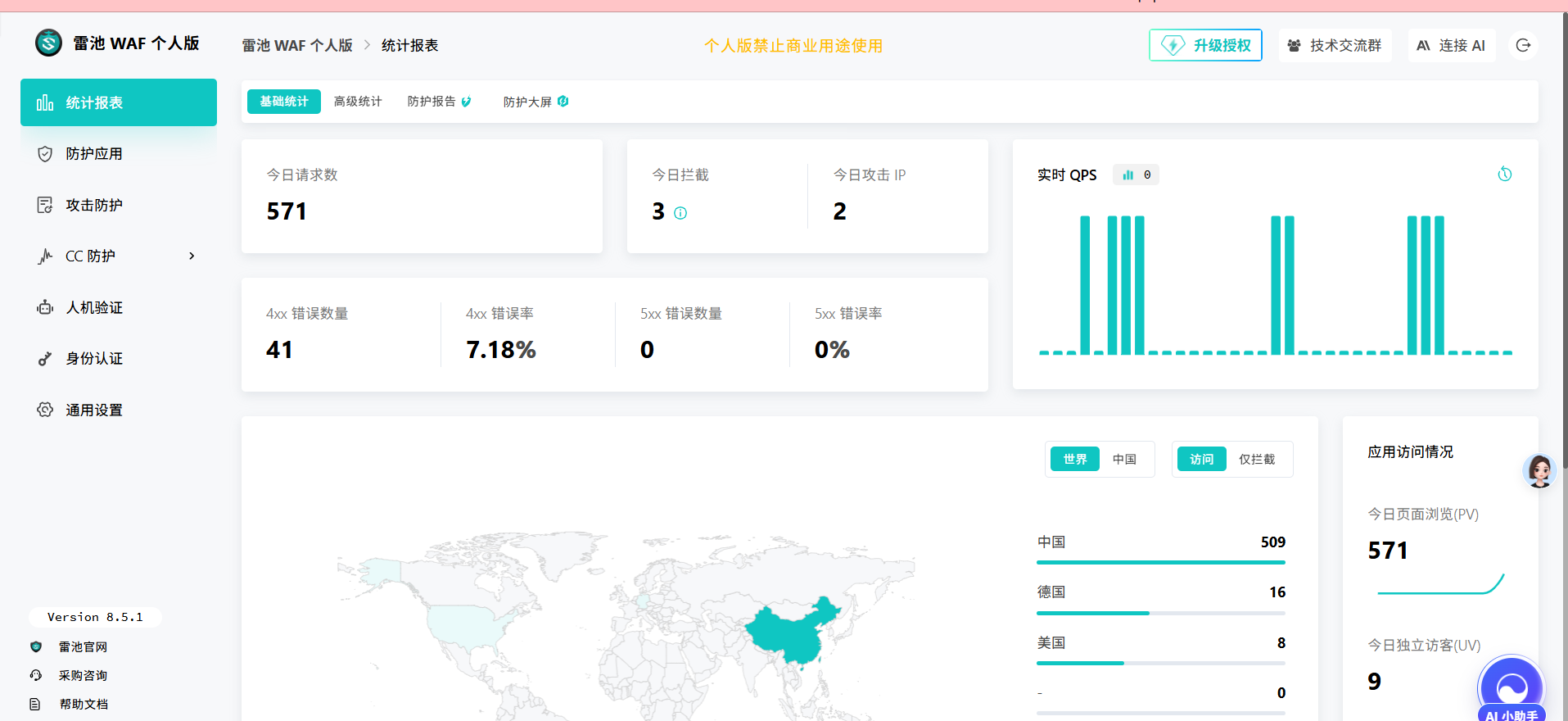Click the Version 8.5.1 label
The image size is (1568, 721).
point(95,617)
